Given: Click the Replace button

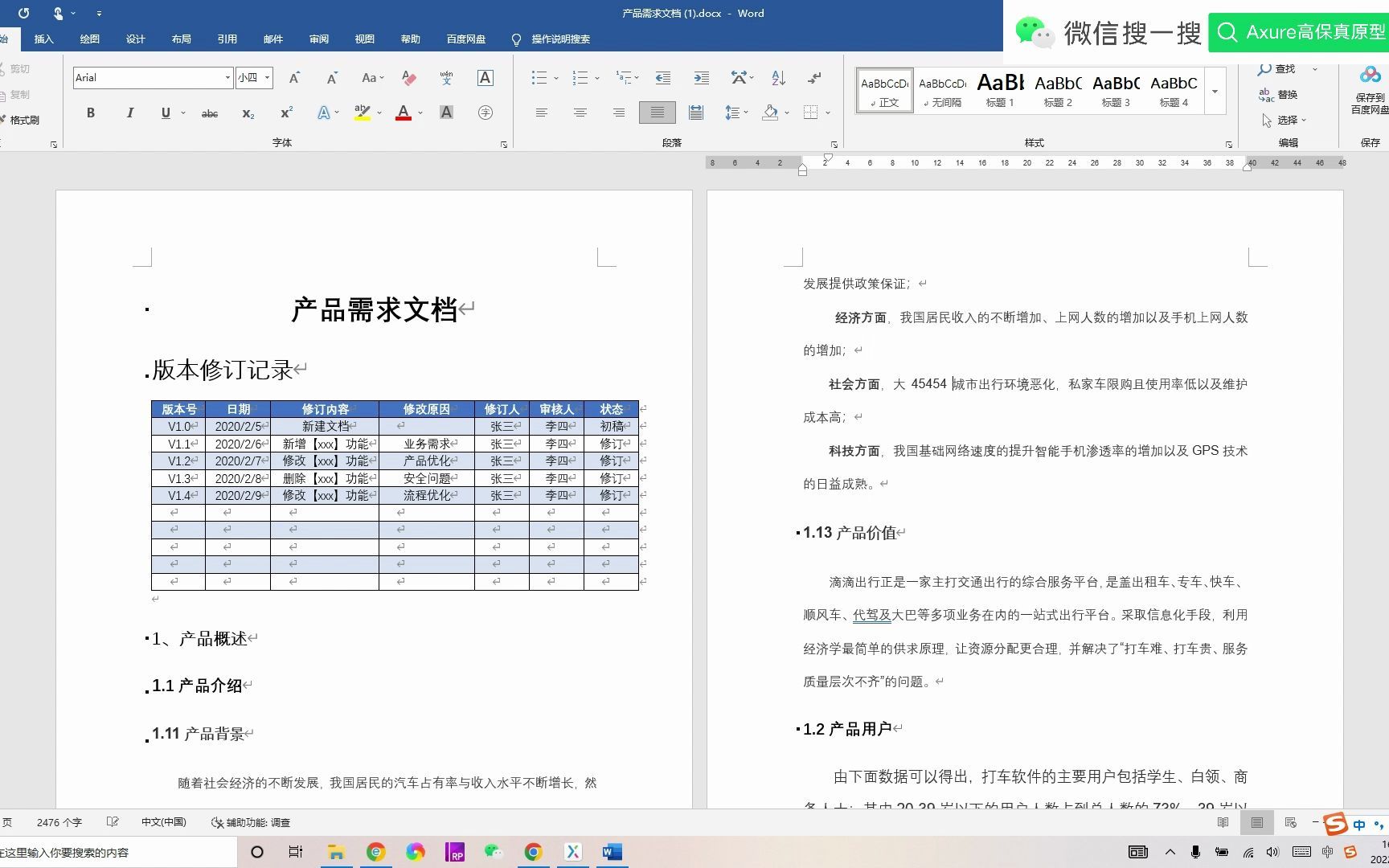Looking at the screenshot, I should 1278,95.
